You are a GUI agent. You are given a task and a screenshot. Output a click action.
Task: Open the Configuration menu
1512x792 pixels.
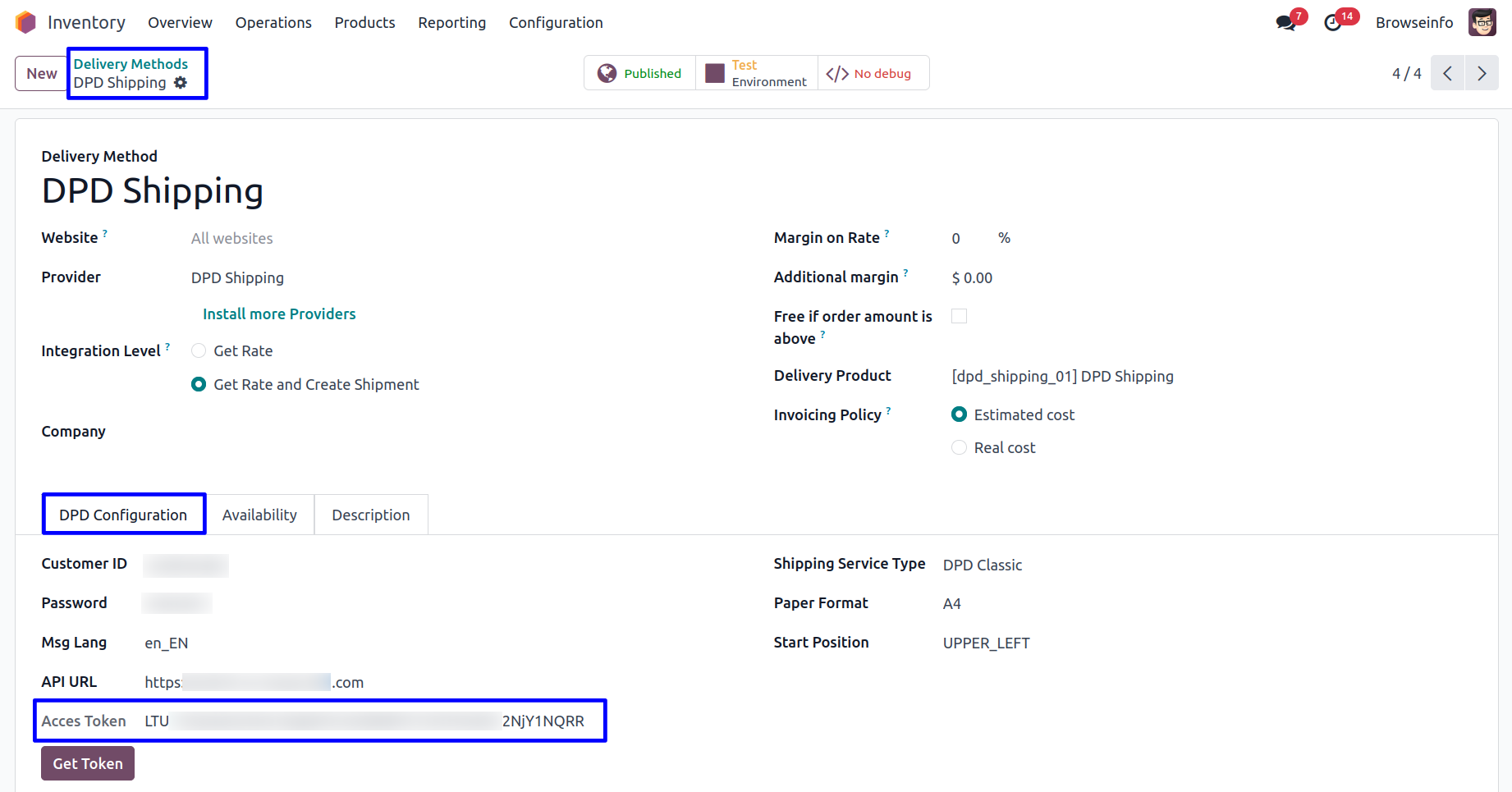tap(556, 23)
